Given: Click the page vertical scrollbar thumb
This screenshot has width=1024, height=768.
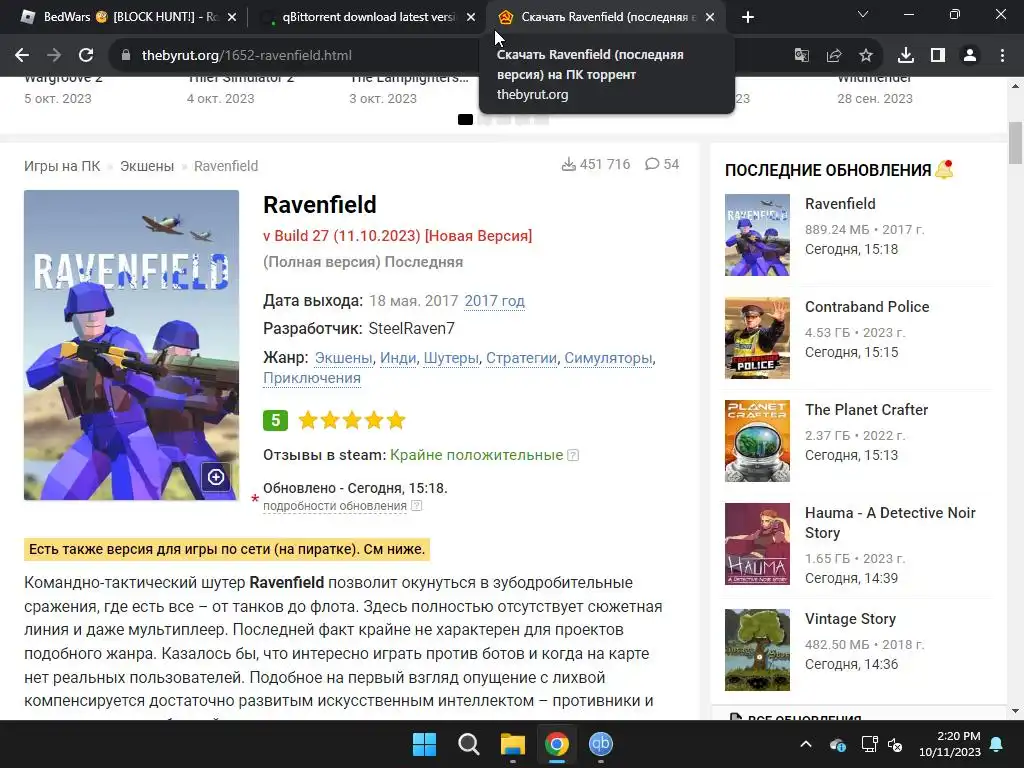Looking at the screenshot, I should [1016, 142].
